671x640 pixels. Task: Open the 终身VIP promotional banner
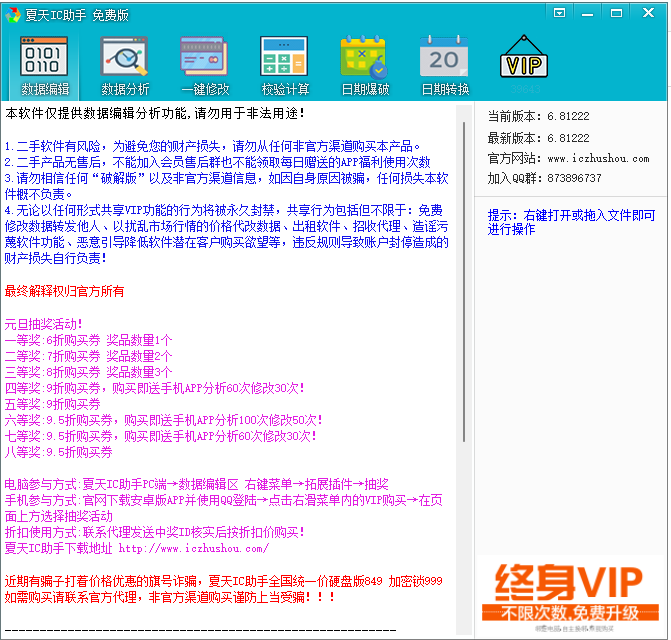pyautogui.click(x=570, y=596)
